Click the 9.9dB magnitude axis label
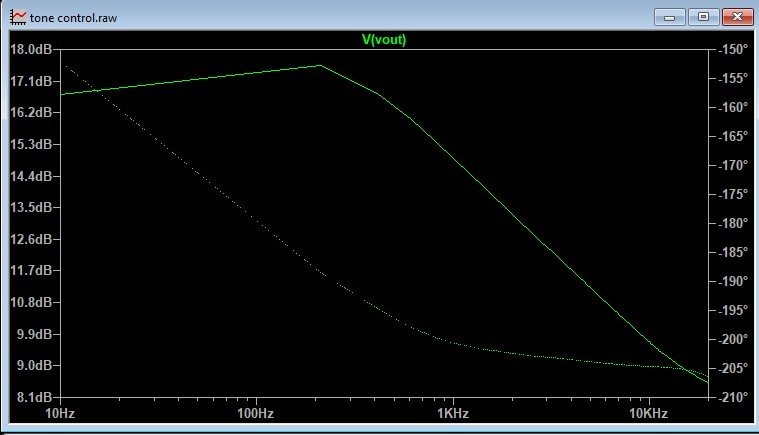The image size is (759, 435). tap(34, 334)
